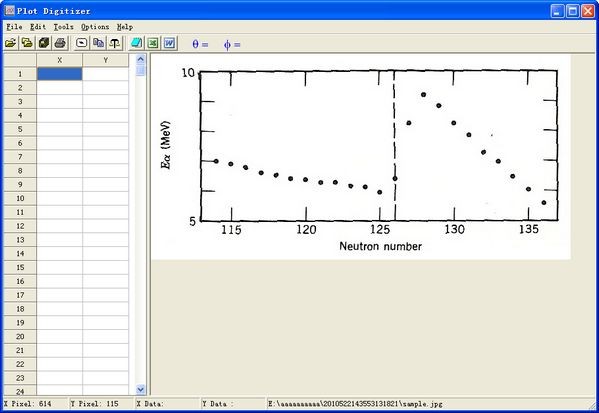Click the rounded rectangle toolbar icon
599x413 pixels.
click(x=81, y=43)
